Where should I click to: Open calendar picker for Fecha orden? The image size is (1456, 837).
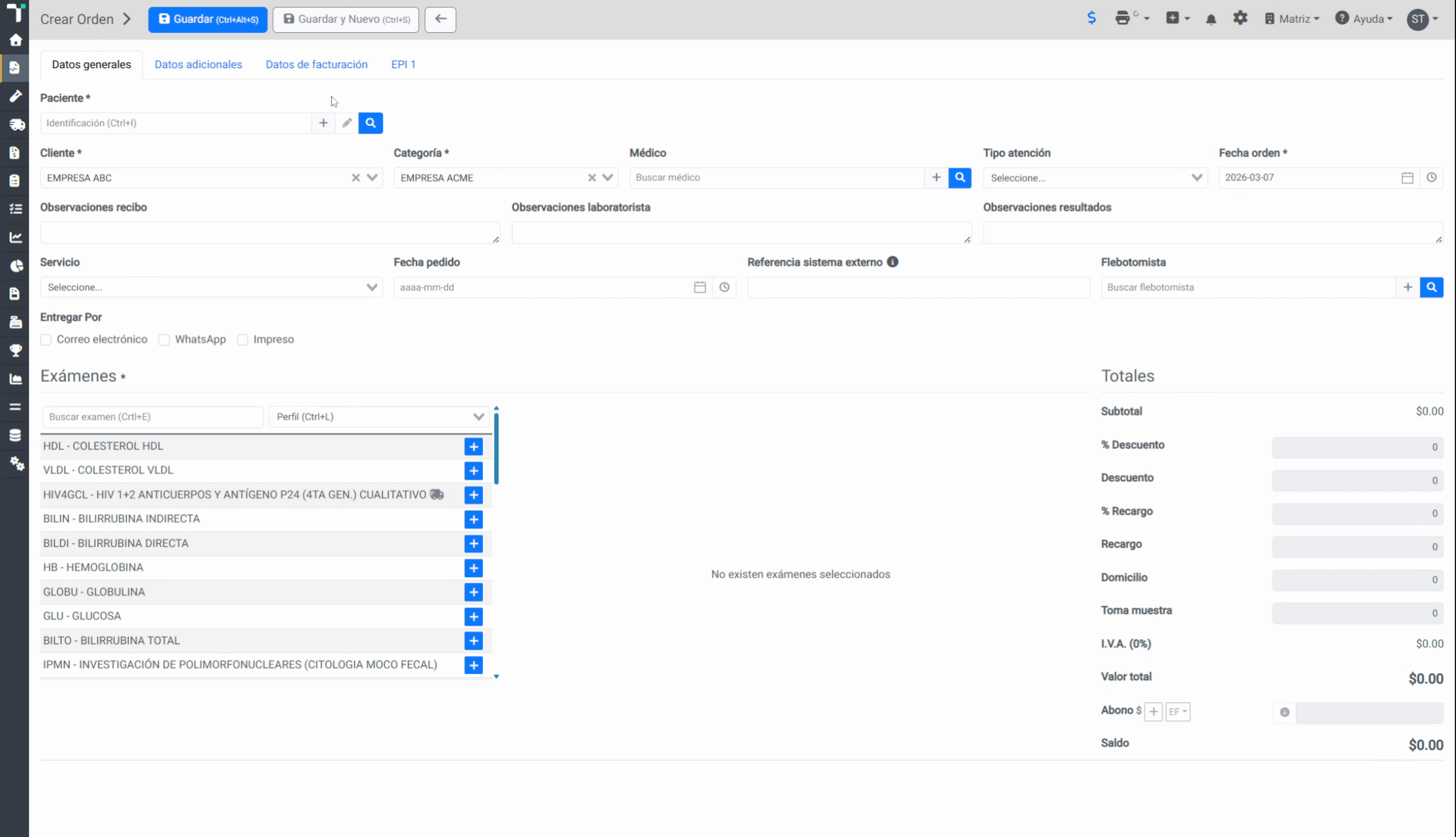pos(1407,177)
